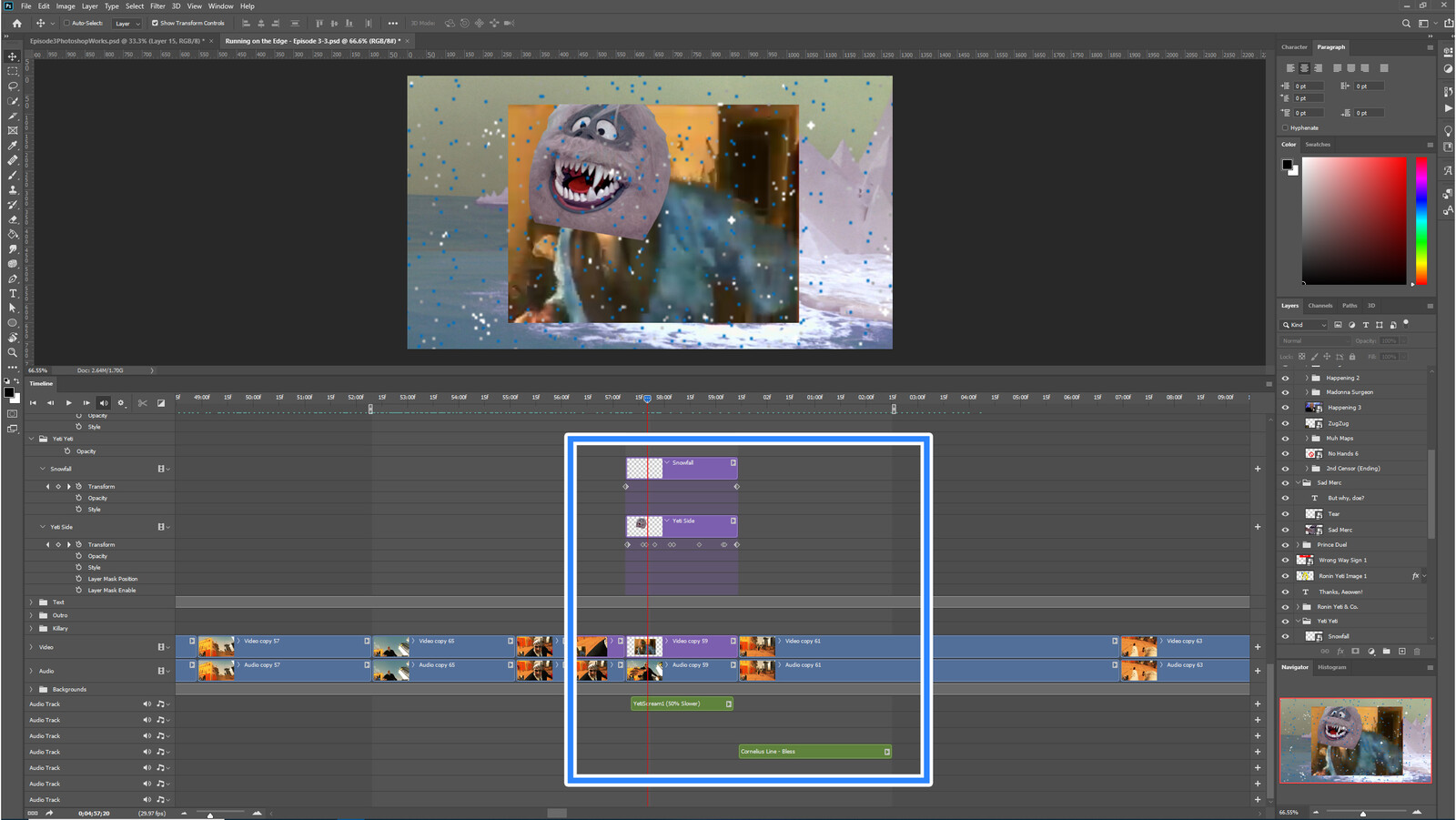
Task: Expand the Outro group in timeline
Action: pyautogui.click(x=32, y=615)
